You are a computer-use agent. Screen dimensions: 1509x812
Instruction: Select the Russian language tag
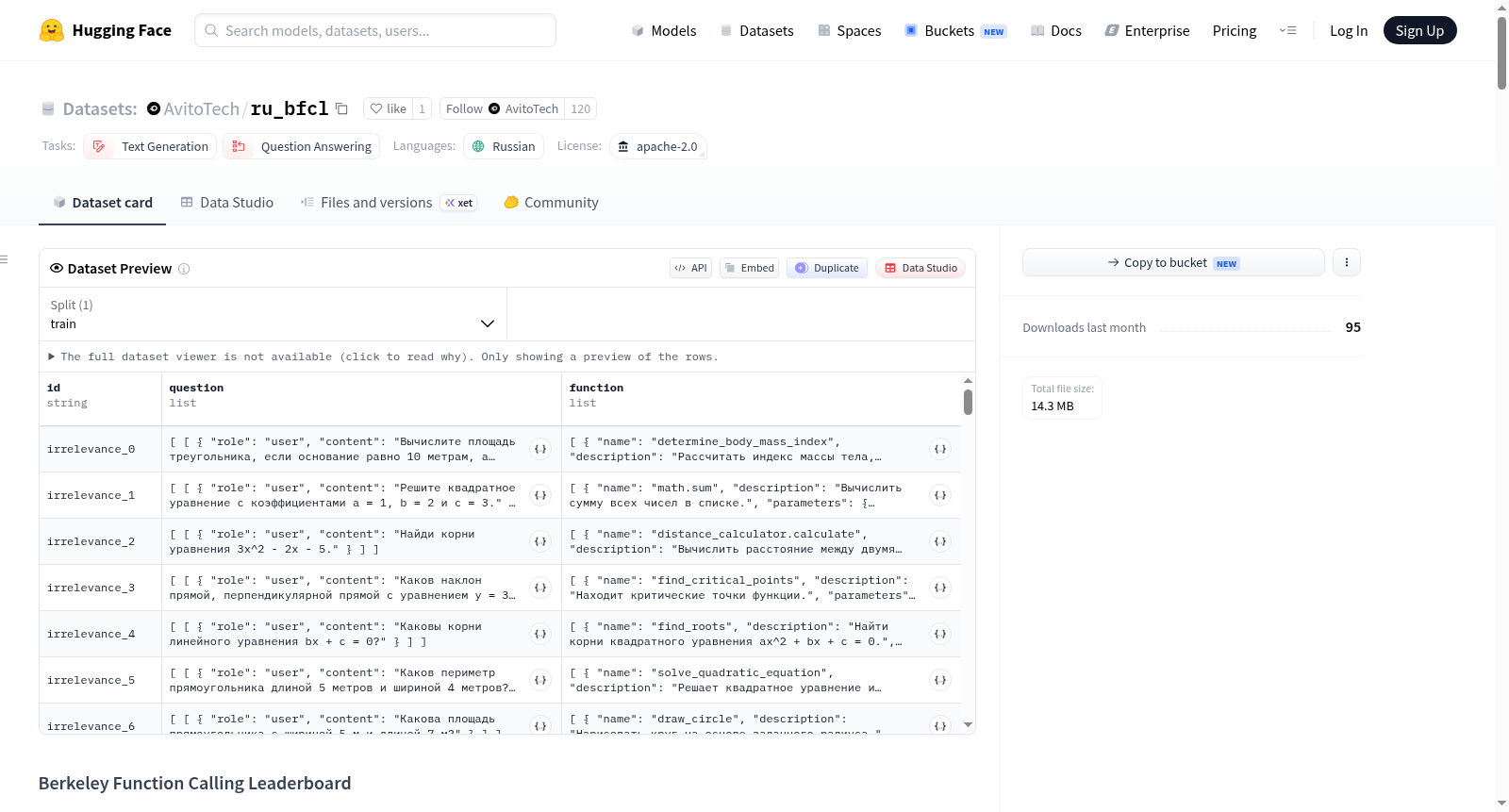point(504,146)
